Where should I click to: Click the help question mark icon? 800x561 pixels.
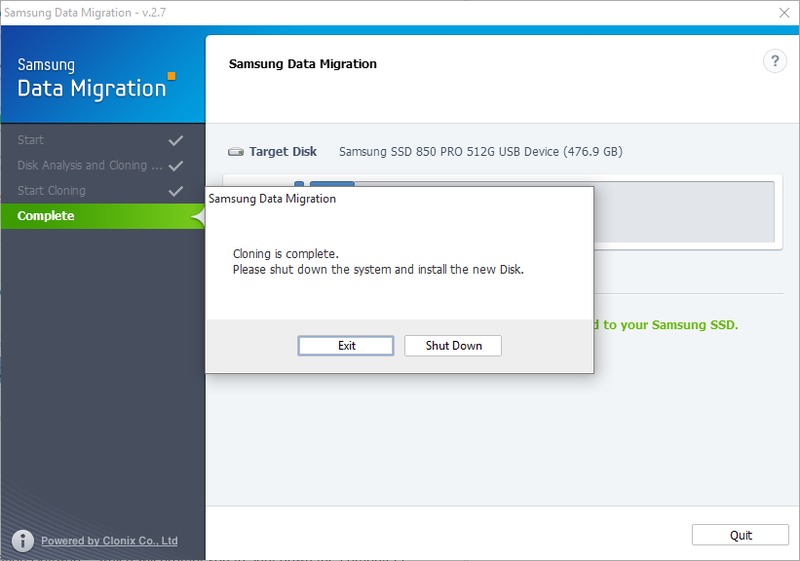click(x=774, y=62)
